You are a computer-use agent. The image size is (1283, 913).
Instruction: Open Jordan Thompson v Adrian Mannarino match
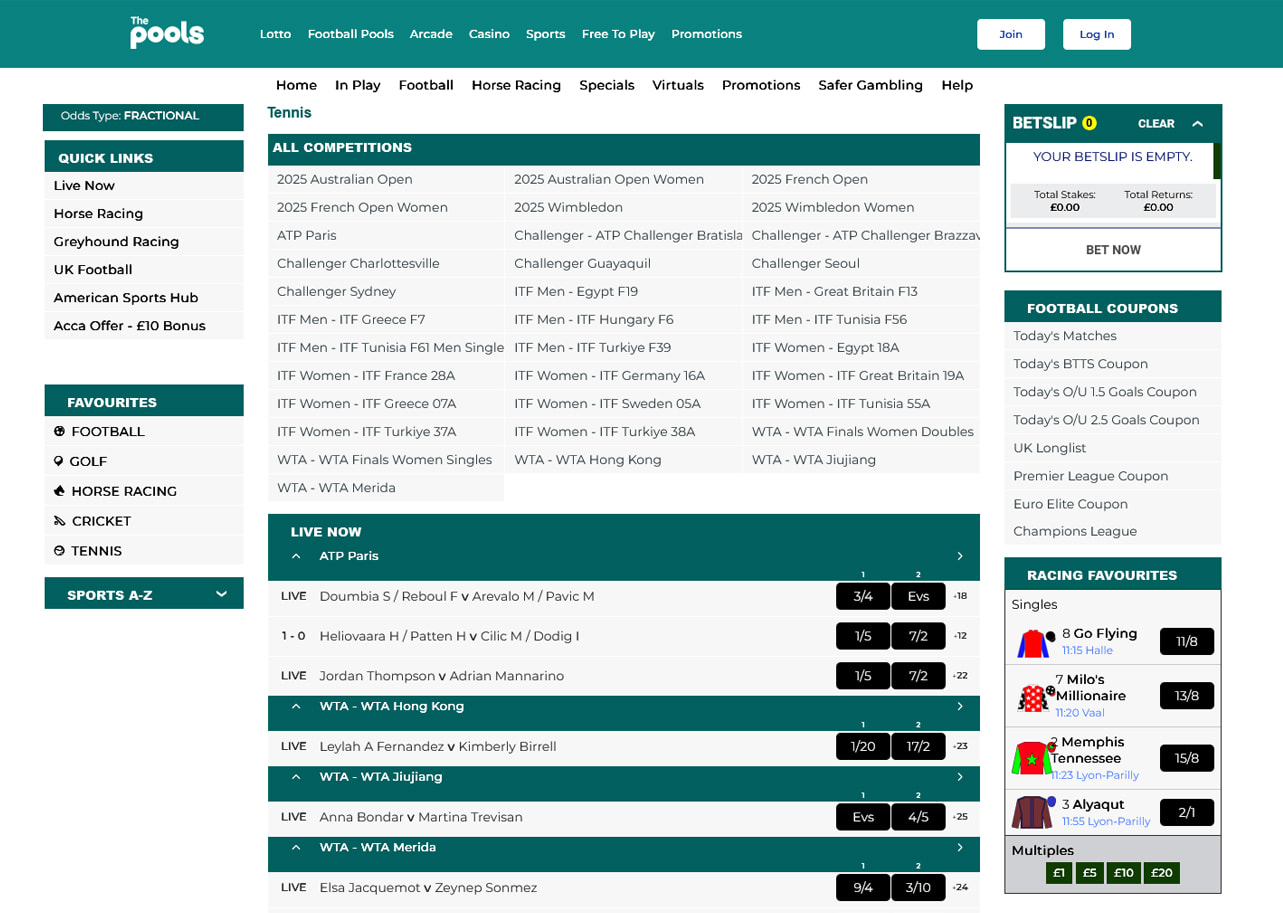click(x=441, y=676)
